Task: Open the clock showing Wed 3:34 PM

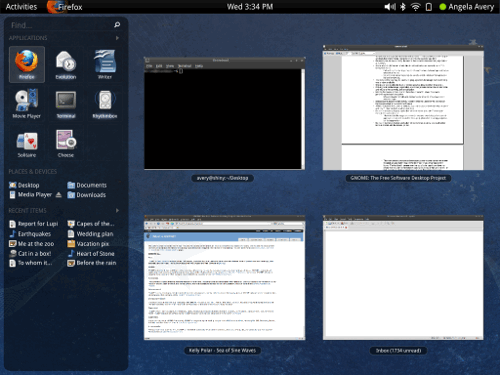Action: (x=250, y=7)
